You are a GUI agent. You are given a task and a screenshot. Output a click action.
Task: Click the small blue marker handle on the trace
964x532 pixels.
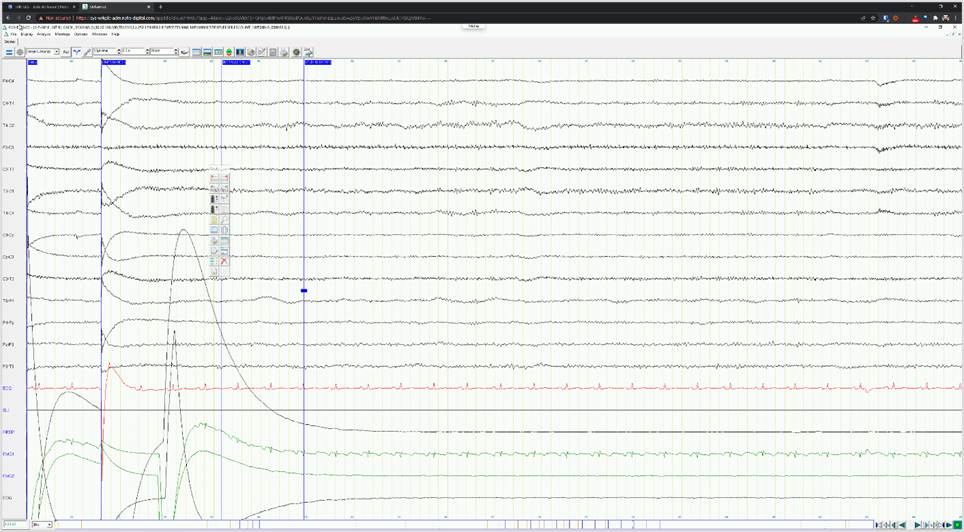[304, 290]
